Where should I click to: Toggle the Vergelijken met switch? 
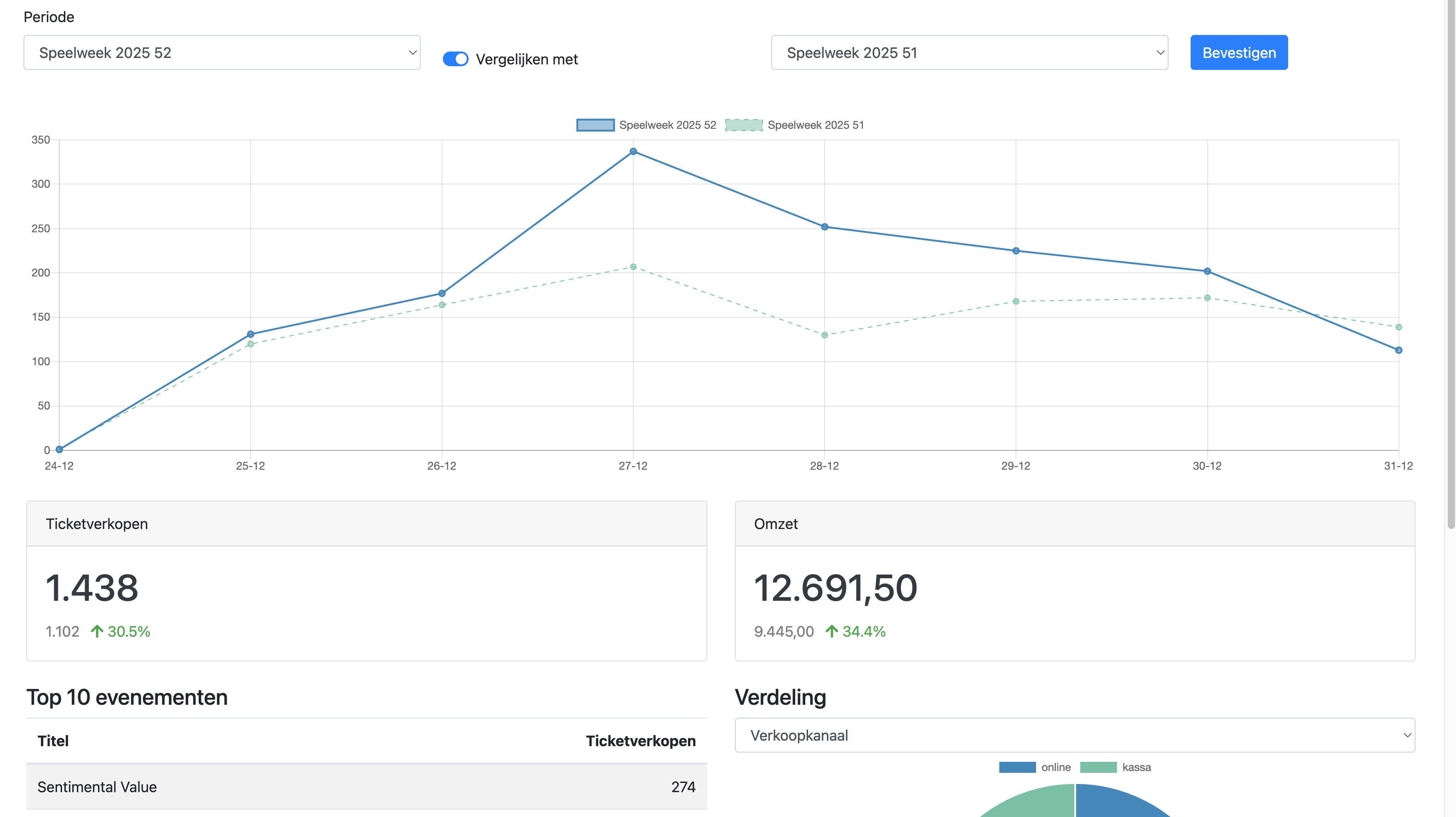pyautogui.click(x=455, y=59)
